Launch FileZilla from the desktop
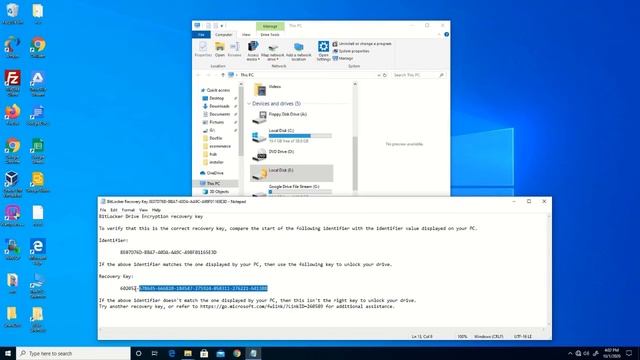The width and height of the screenshot is (640, 360). tap(13, 82)
